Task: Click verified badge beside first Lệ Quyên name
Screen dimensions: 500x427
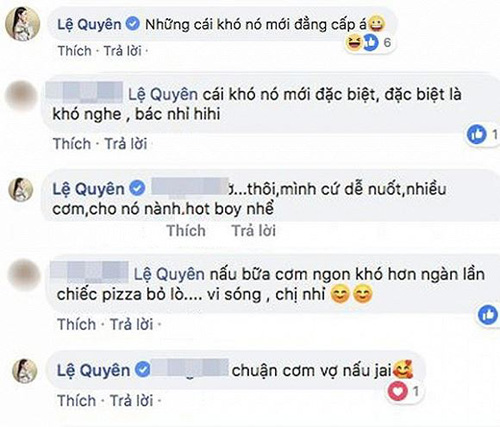Action: [133, 24]
